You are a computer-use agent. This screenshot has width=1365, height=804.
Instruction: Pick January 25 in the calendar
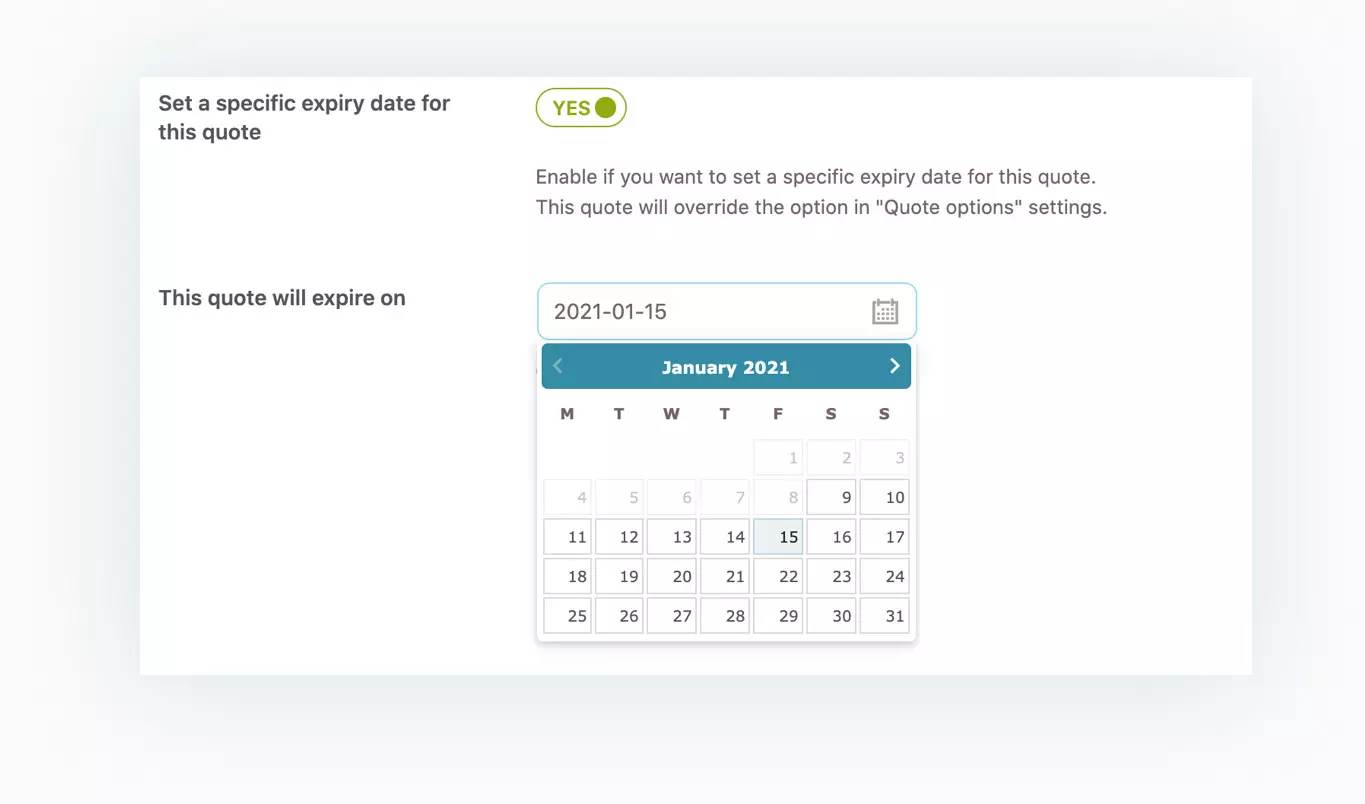point(567,615)
